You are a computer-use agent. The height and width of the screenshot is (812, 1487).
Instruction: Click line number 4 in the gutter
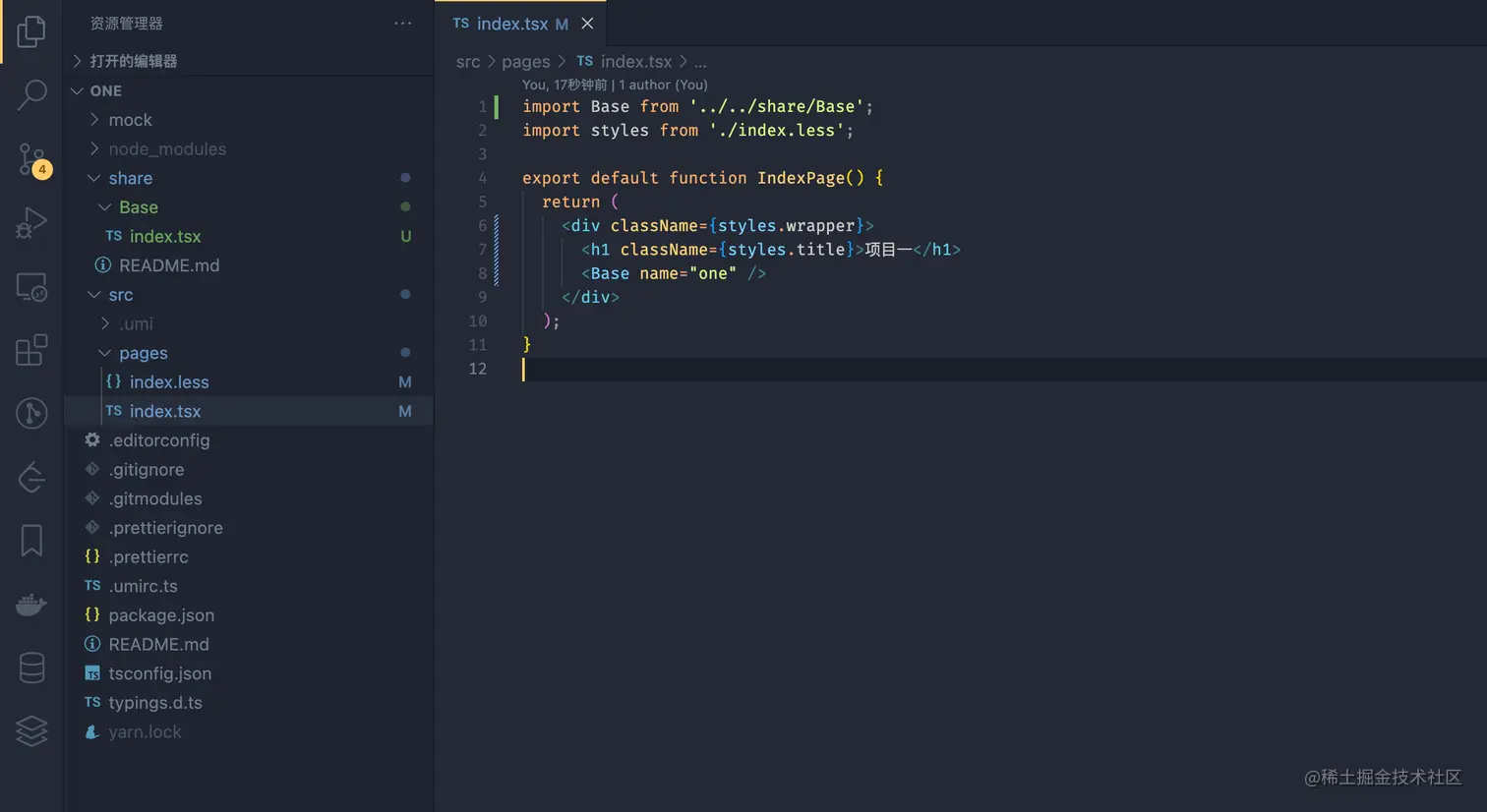point(482,178)
